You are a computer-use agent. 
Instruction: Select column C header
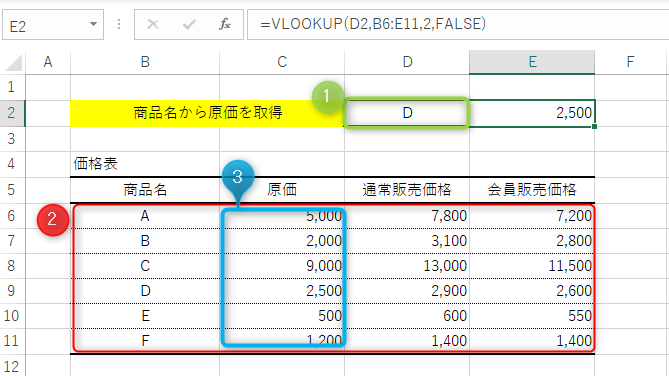click(x=282, y=62)
